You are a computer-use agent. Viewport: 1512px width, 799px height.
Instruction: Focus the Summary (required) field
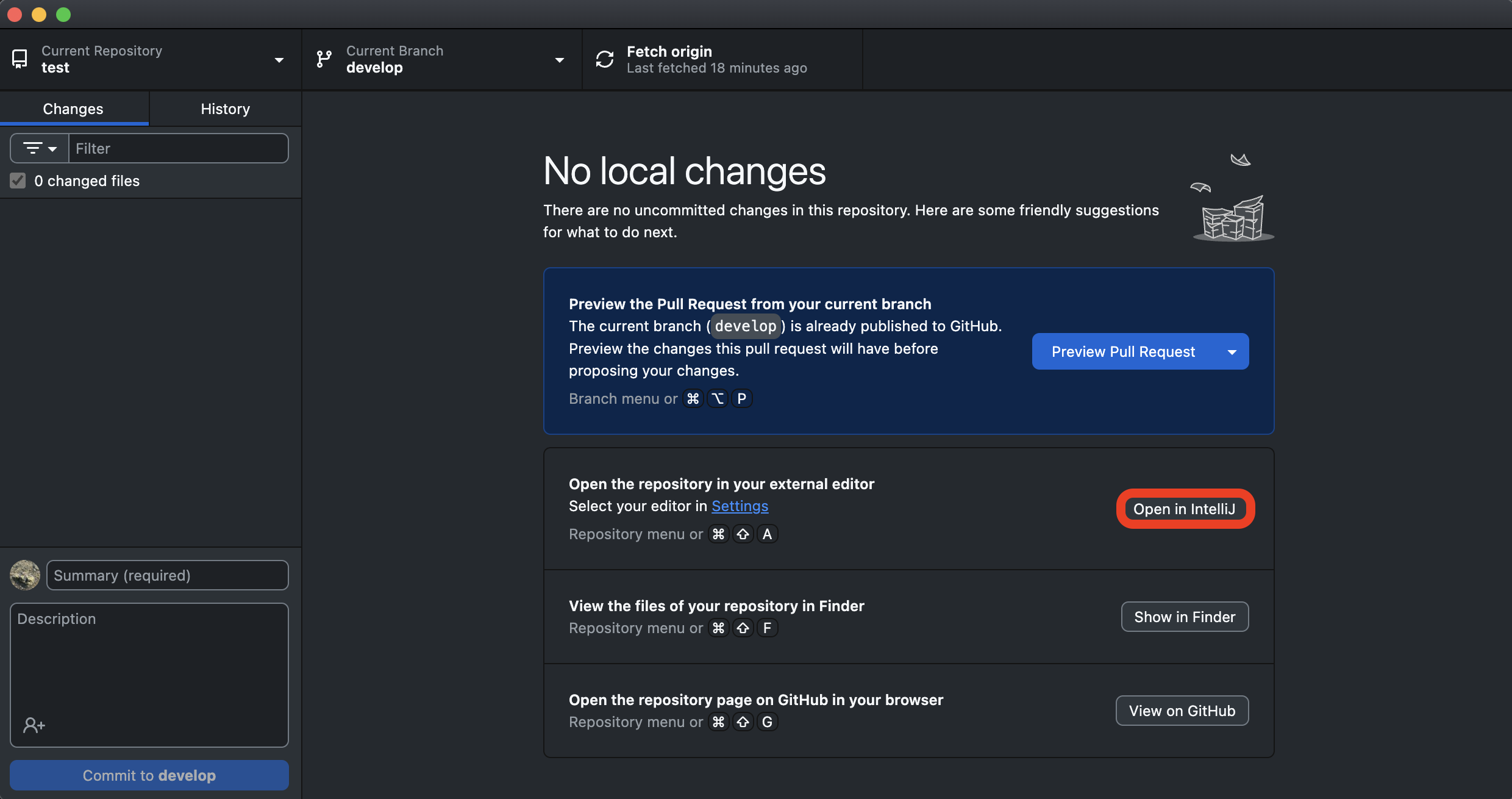[167, 575]
